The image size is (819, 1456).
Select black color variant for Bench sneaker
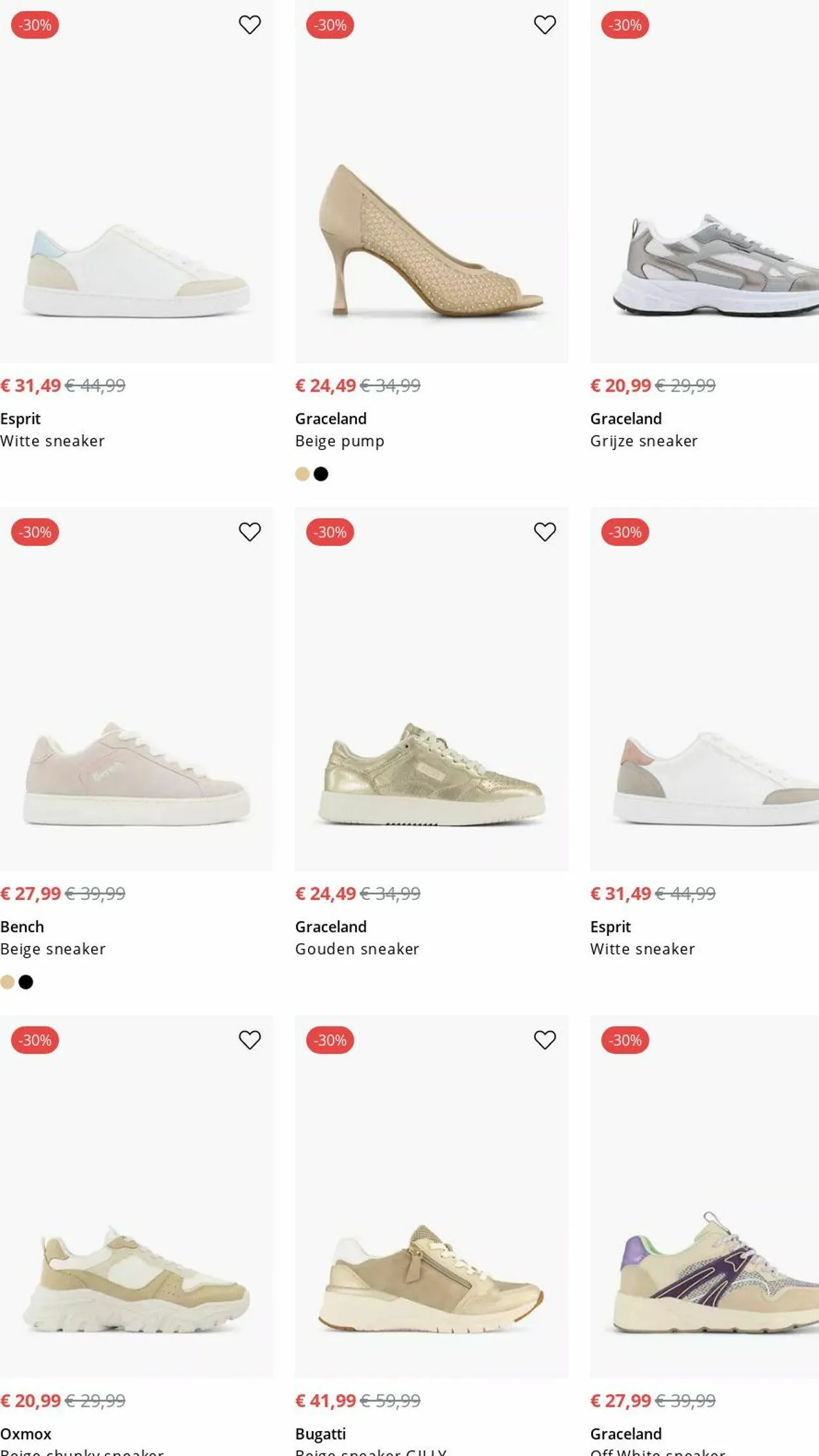pyautogui.click(x=26, y=982)
